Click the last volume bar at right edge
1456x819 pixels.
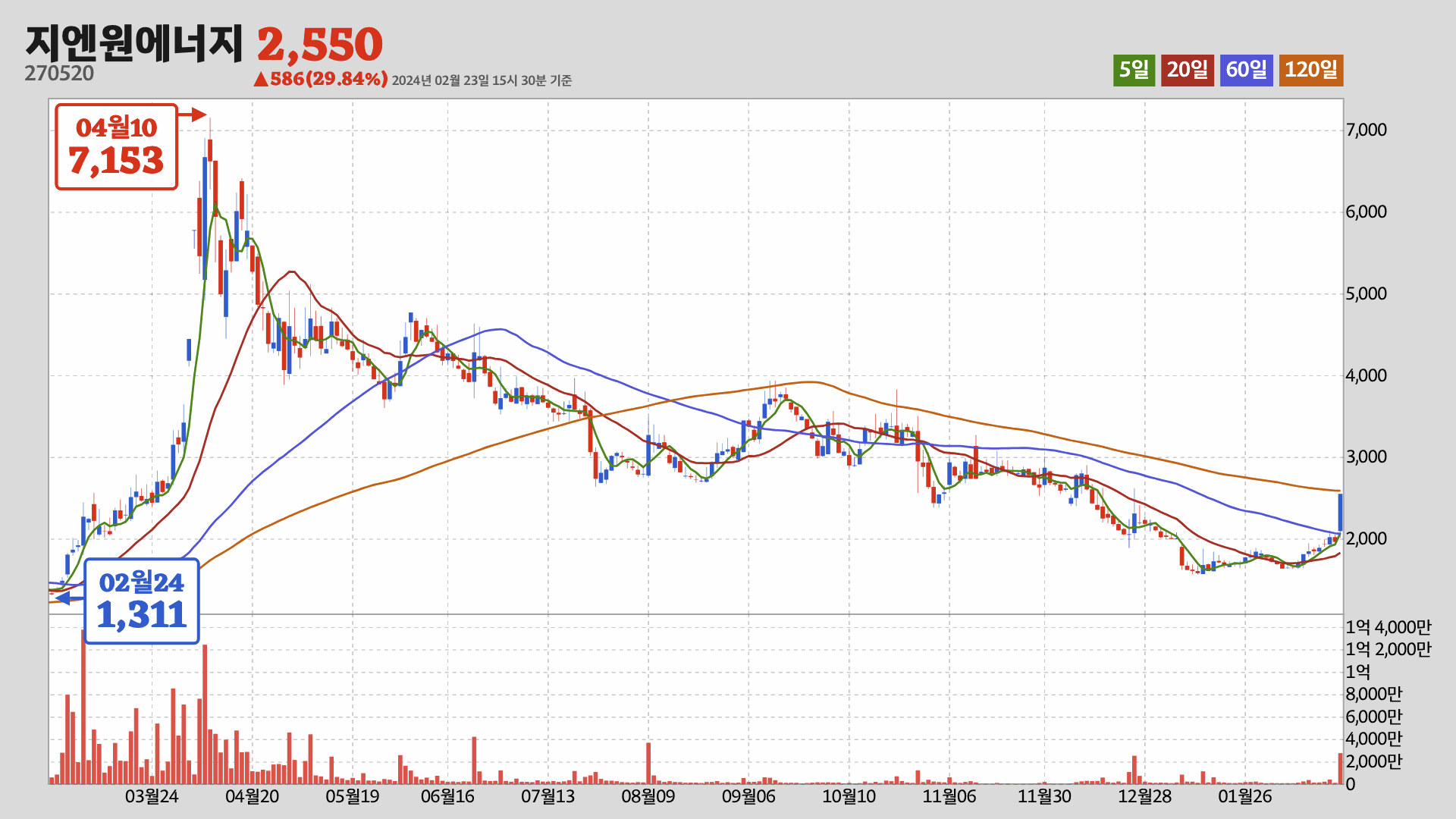coord(1340,768)
